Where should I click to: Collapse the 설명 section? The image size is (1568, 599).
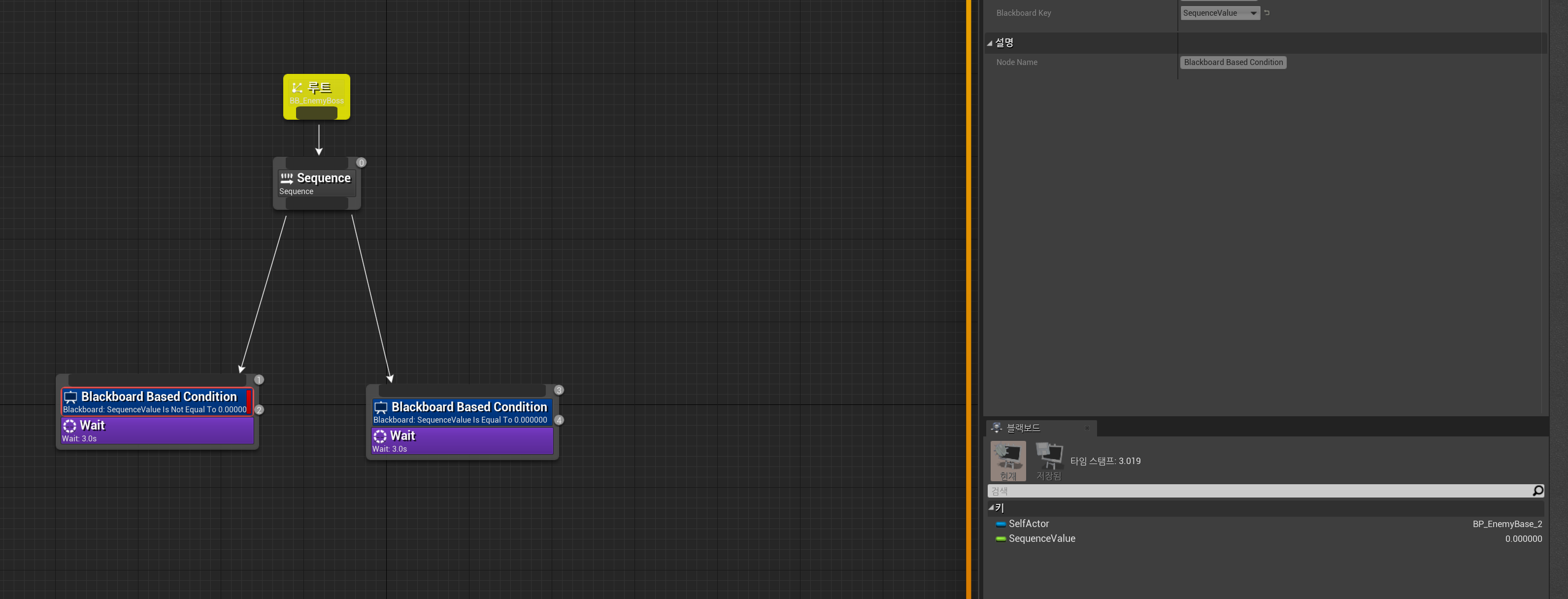click(x=990, y=43)
